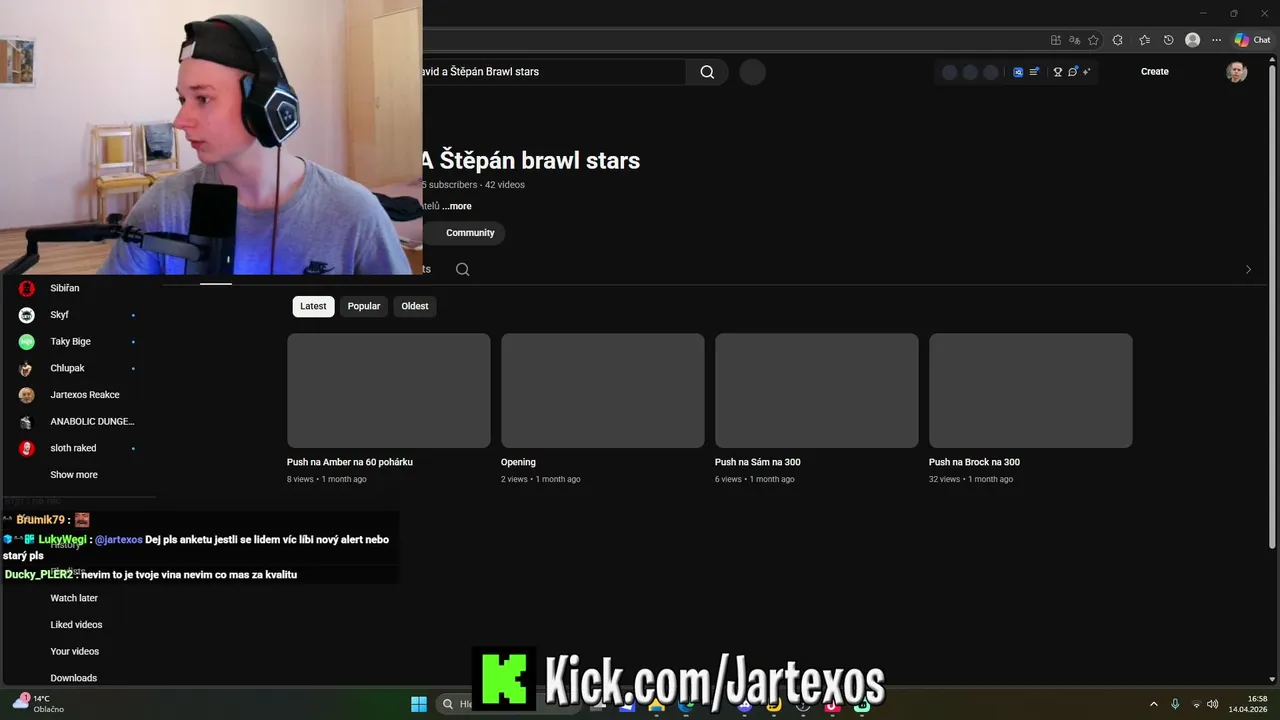Expand channel description with ...more
Image resolution: width=1280 pixels, height=720 pixels.
coord(457,206)
